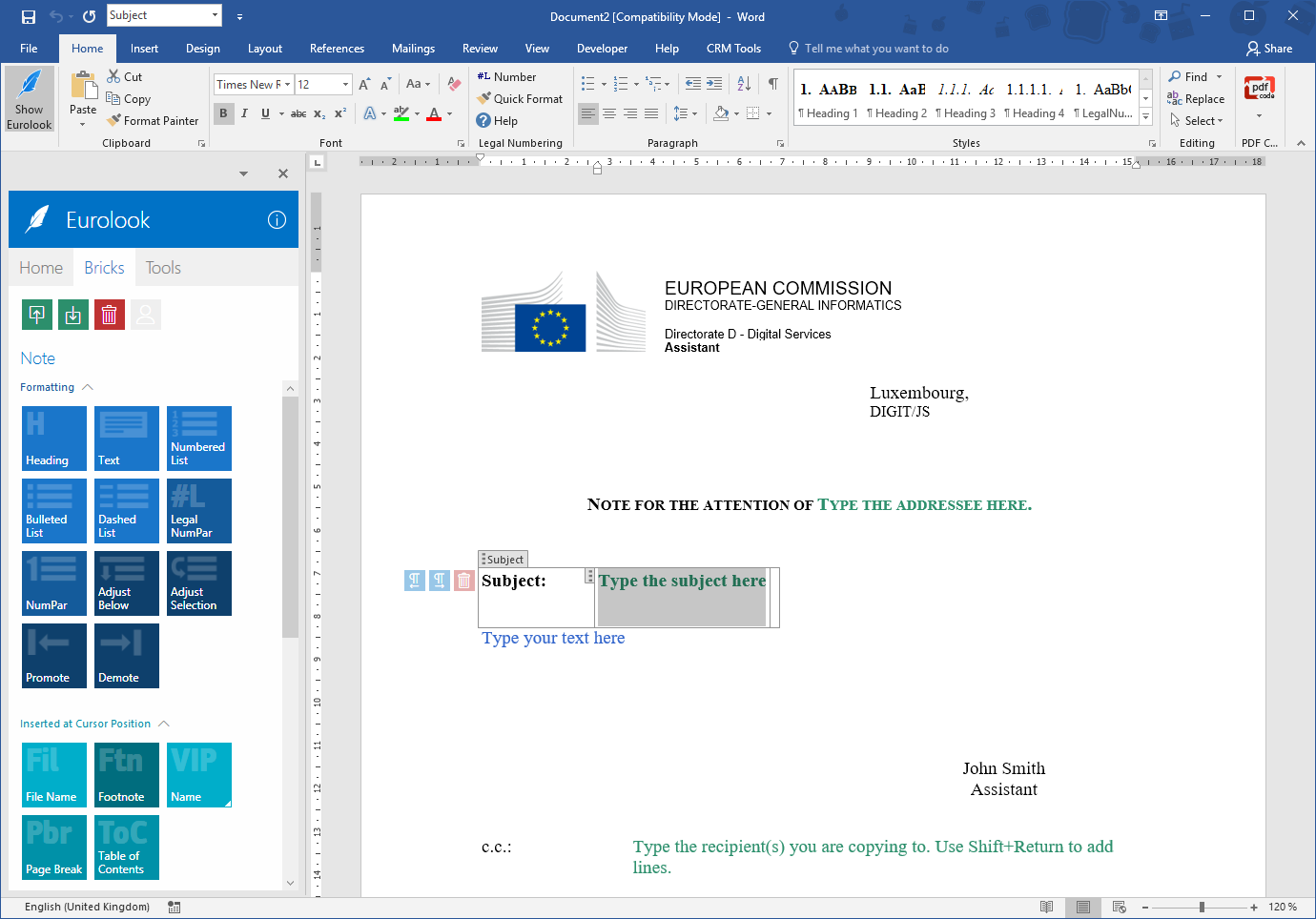Toggle superscript formatting
Image resolution: width=1316 pixels, height=919 pixels.
340,113
